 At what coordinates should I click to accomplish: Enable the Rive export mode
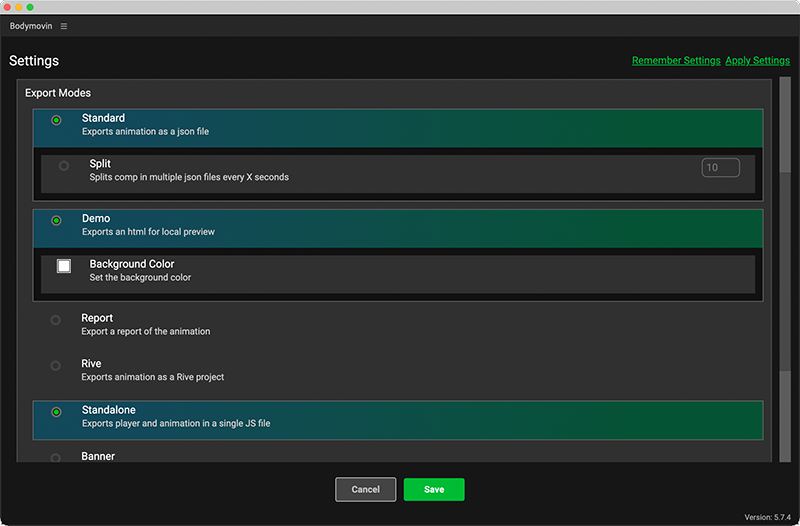56,365
